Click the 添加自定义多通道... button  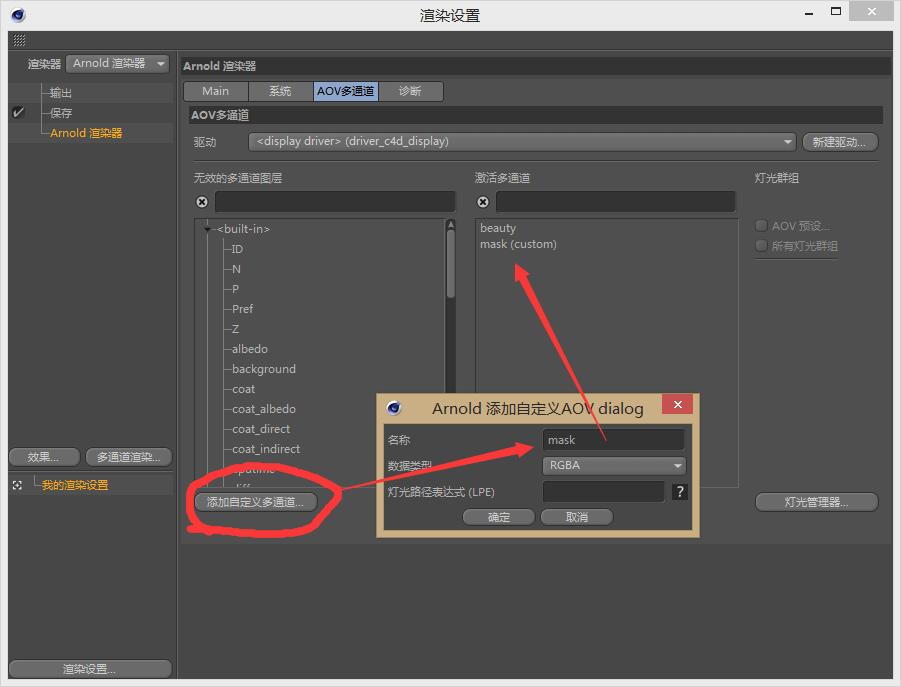[255, 502]
